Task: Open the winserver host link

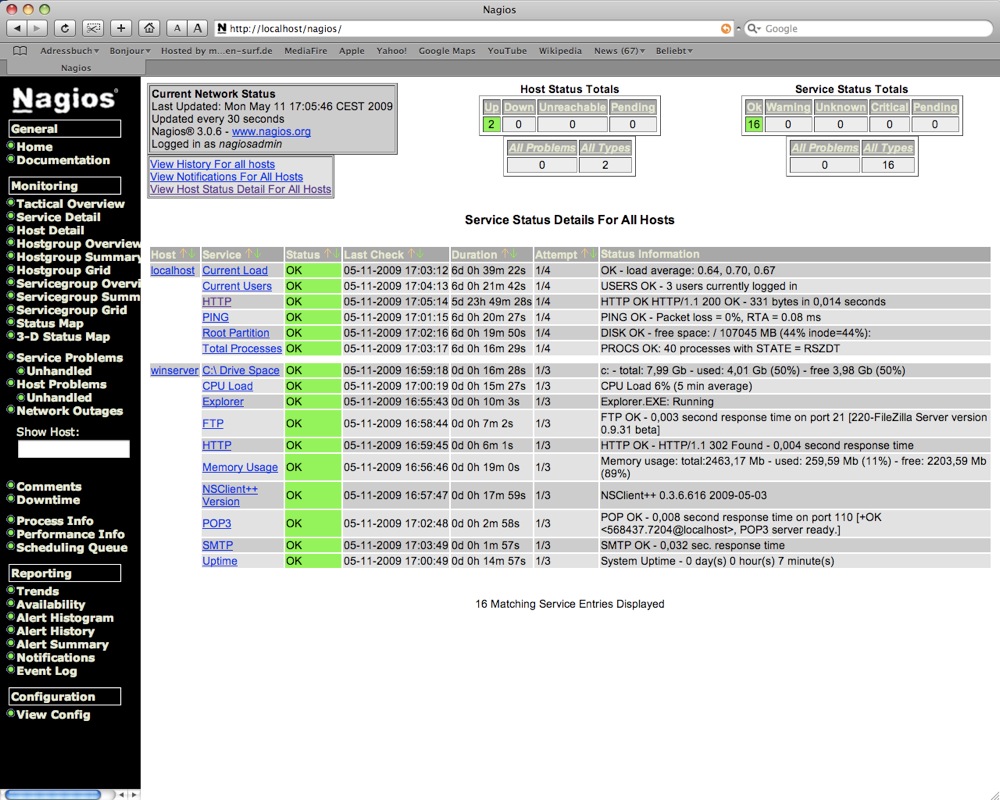Action: pos(175,371)
